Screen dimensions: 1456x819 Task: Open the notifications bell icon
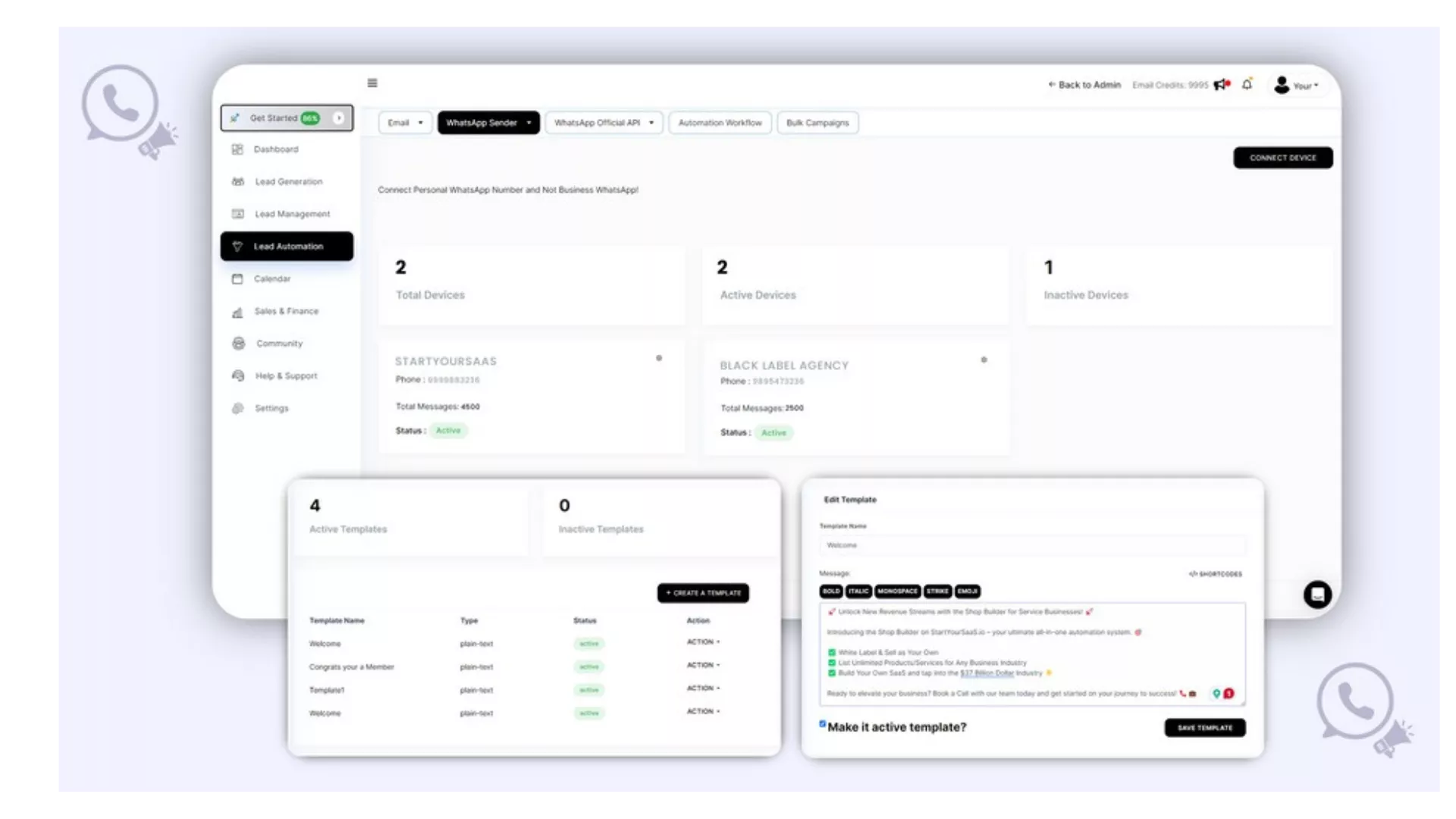[1247, 85]
